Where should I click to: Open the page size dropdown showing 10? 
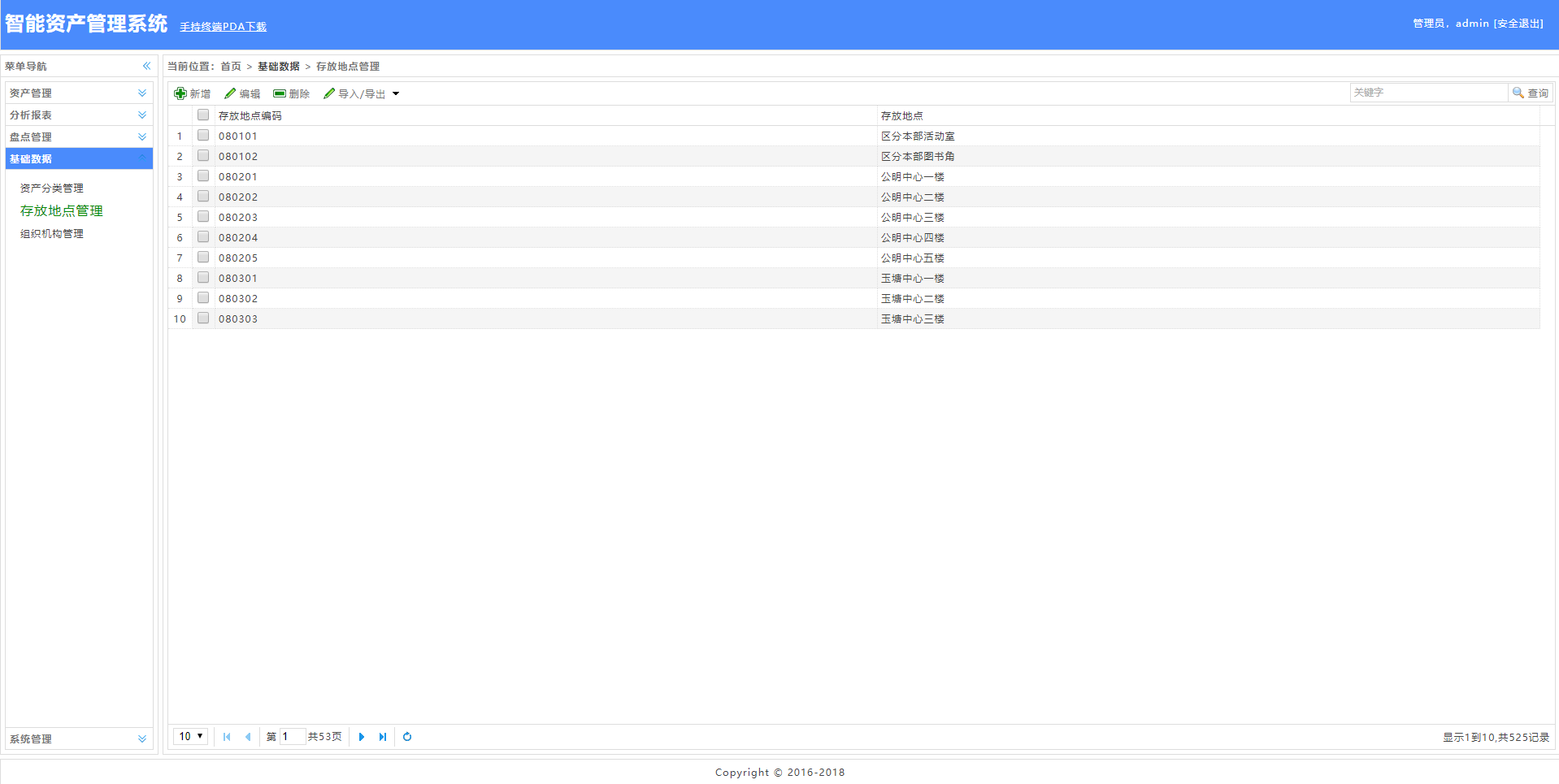point(190,736)
